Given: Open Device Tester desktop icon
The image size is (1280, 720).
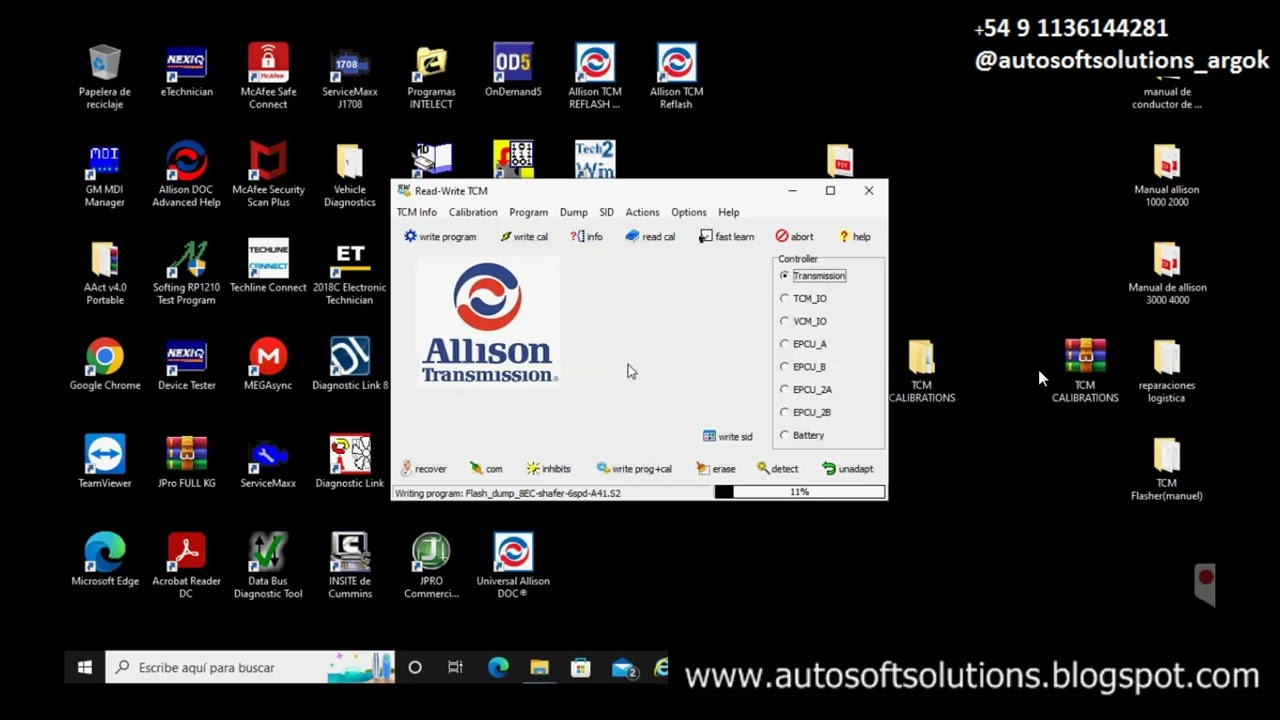Looking at the screenshot, I should (187, 365).
